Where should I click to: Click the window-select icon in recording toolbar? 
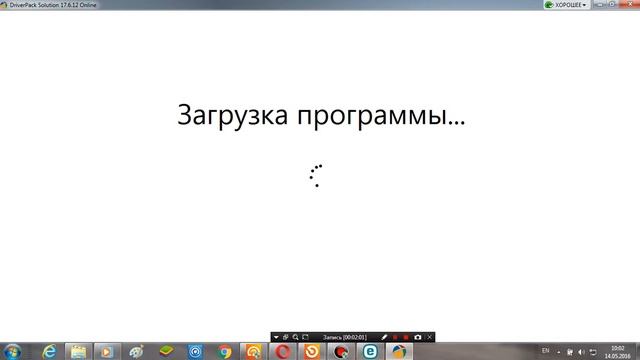coord(286,337)
